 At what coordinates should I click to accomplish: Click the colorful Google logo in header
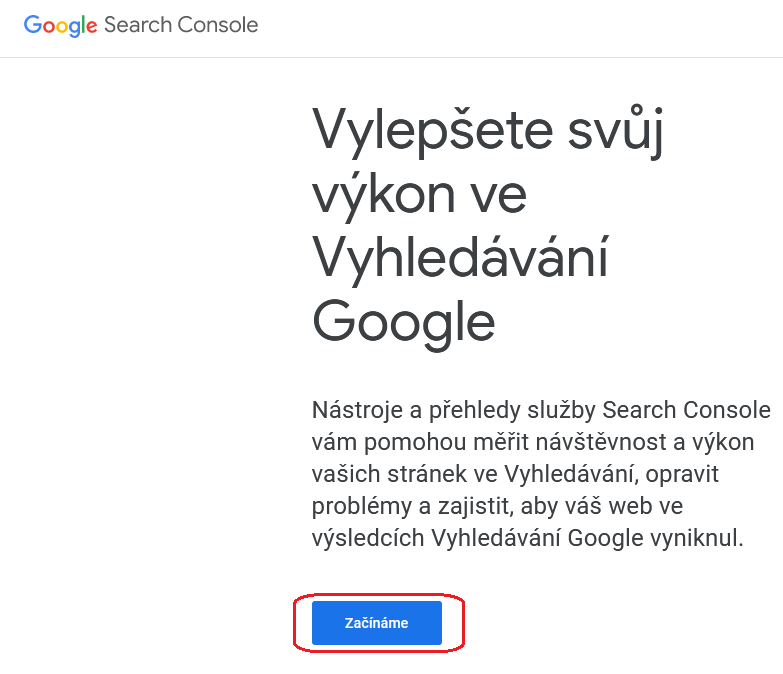[x=61, y=25]
